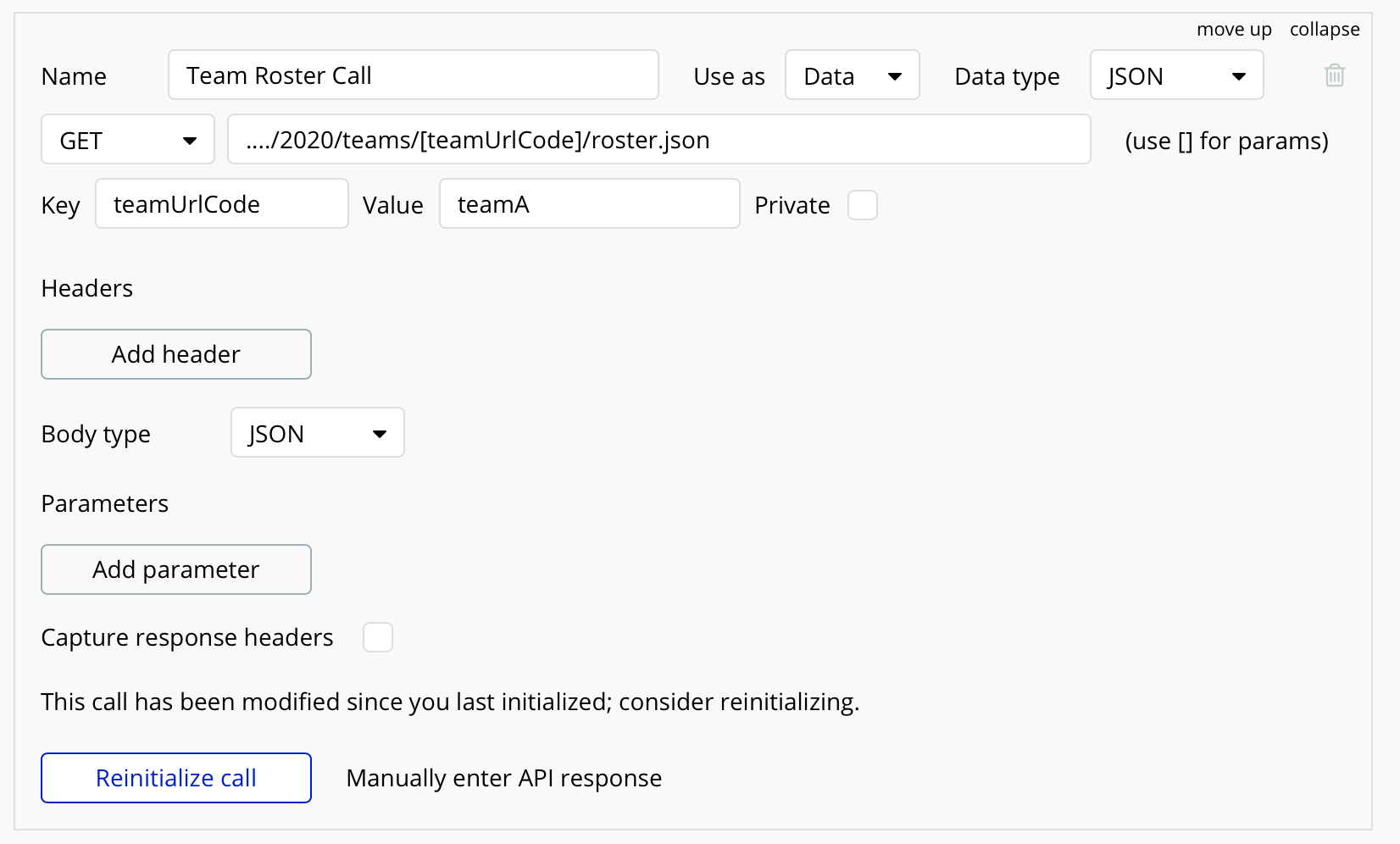Image resolution: width=1400 pixels, height=844 pixels.
Task: Click the trash icon to delete call
Action: click(1334, 75)
